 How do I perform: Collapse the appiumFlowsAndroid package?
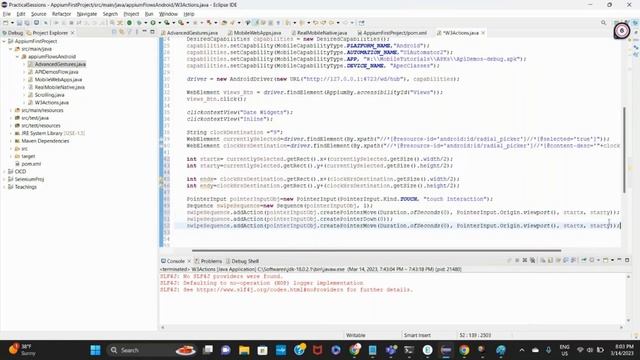pyautogui.click(x=18, y=57)
